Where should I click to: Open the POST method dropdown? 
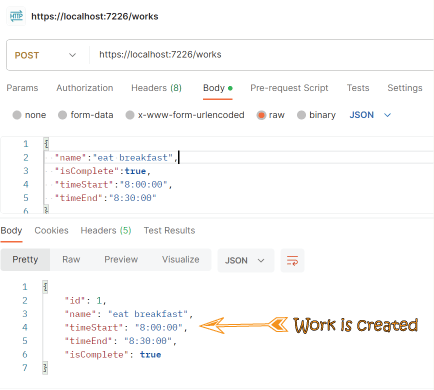45,55
